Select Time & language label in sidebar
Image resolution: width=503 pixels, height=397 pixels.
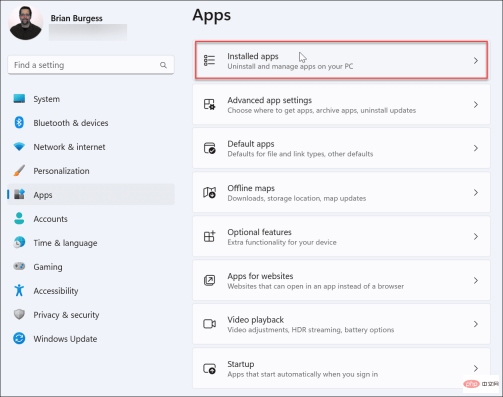pyautogui.click(x=65, y=243)
